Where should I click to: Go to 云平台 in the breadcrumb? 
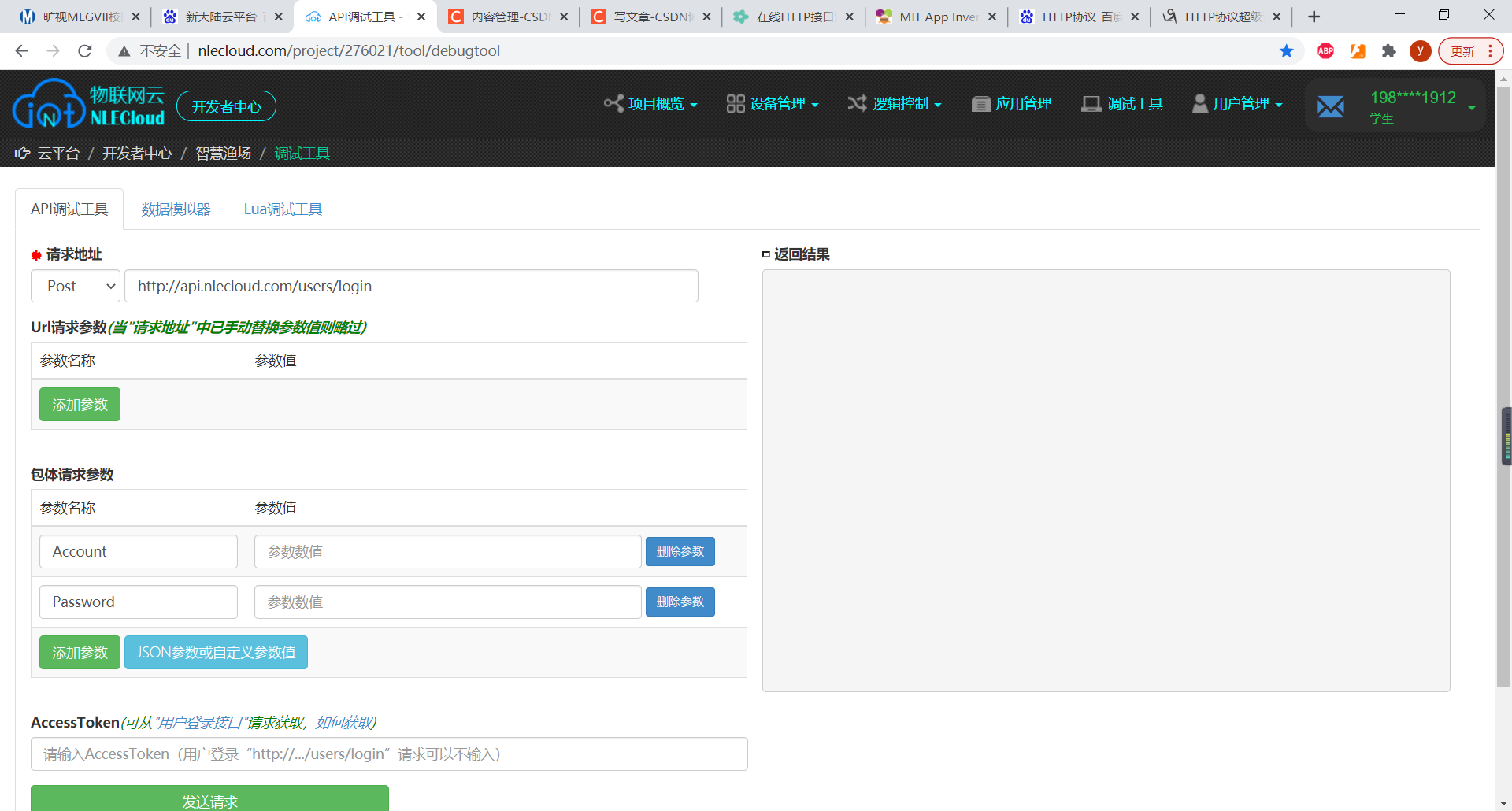click(58, 153)
